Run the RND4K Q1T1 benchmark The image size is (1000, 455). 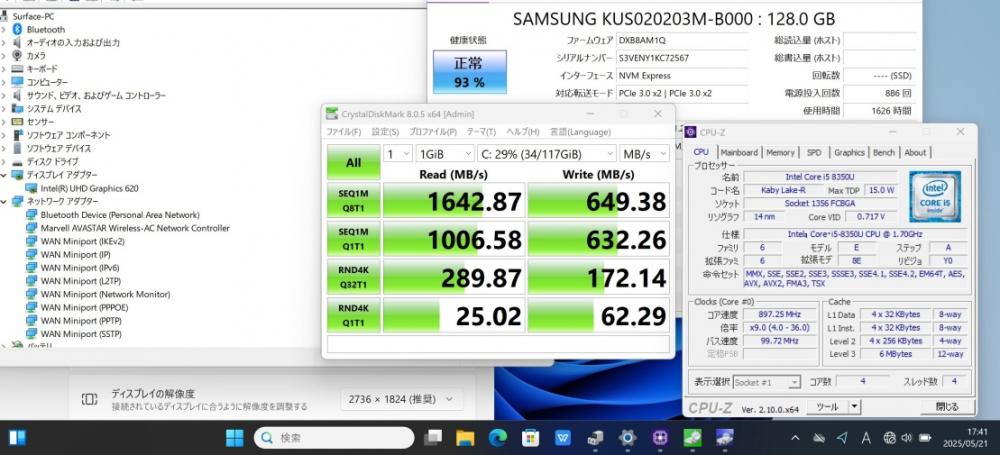[353, 315]
